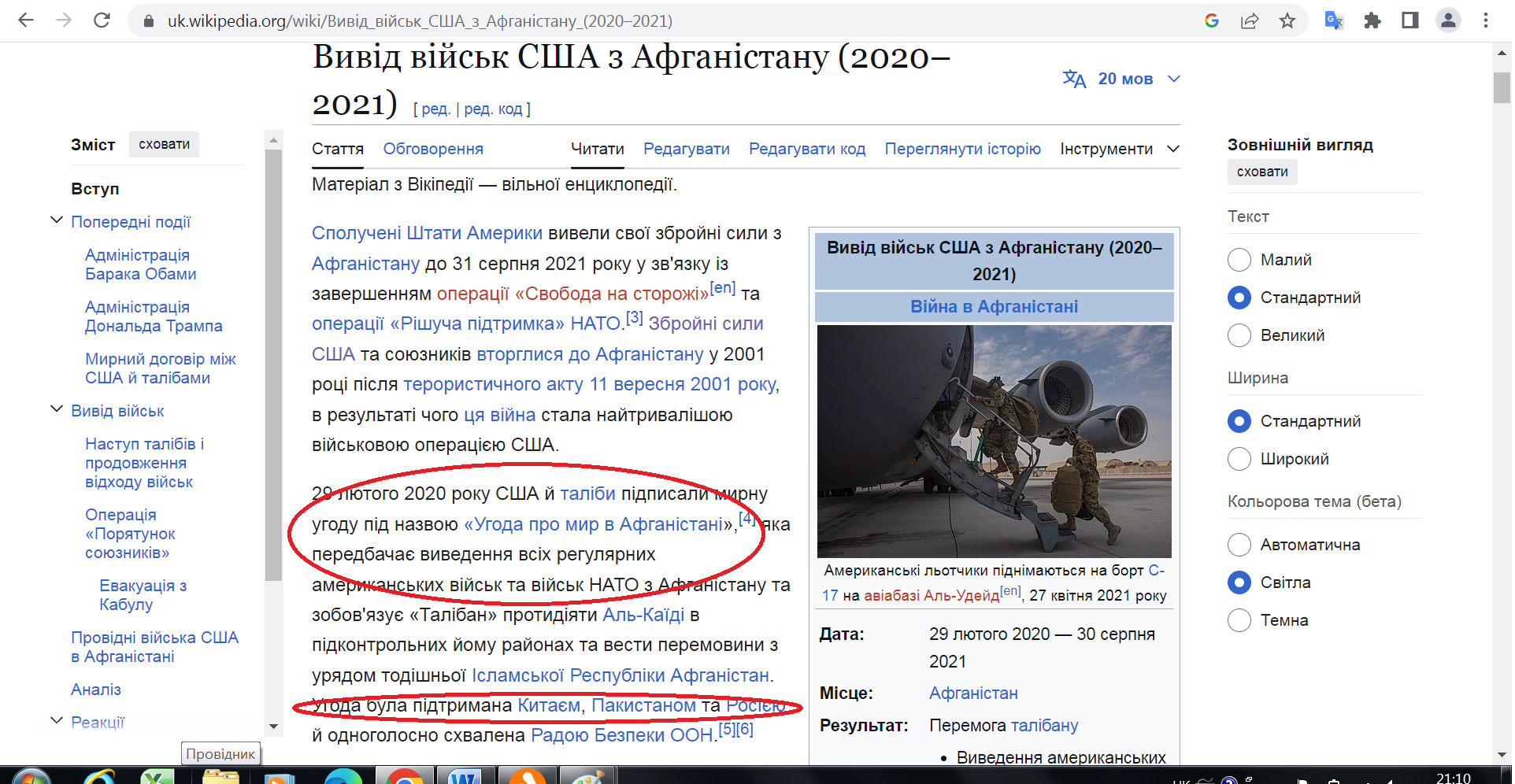Open the Google Translate extension icon
Screen dimensions: 1515x784
point(1333,20)
